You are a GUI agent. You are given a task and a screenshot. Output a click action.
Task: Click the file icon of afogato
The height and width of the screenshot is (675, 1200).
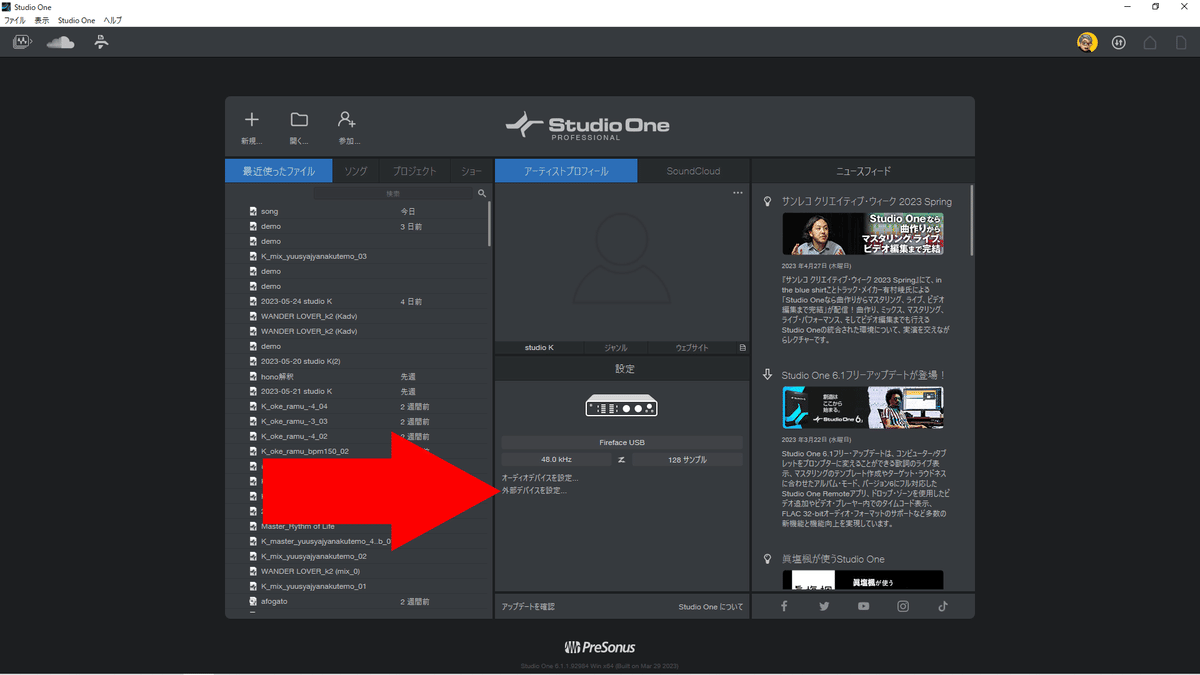point(253,601)
